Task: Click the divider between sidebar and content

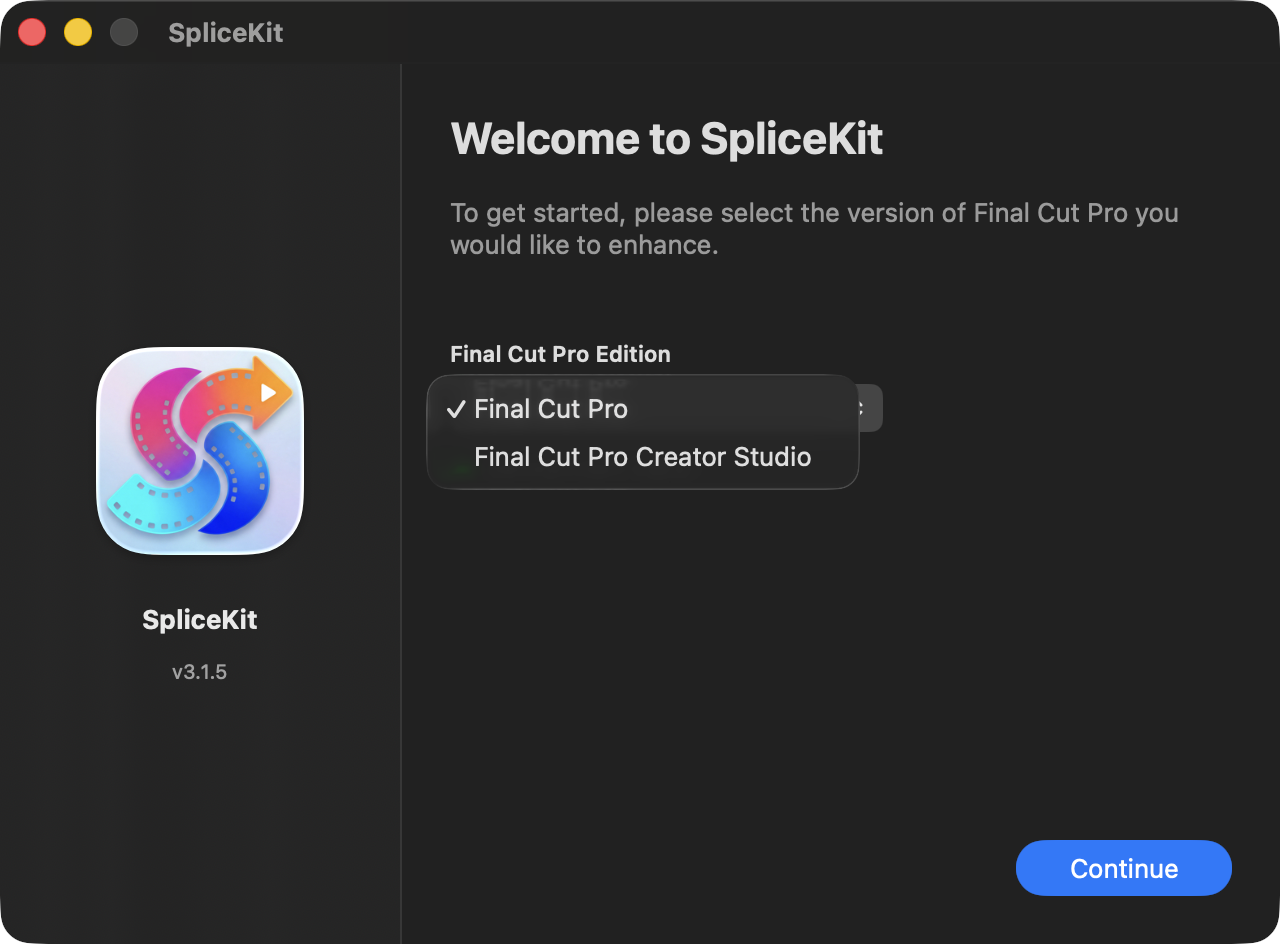Action: 401,500
